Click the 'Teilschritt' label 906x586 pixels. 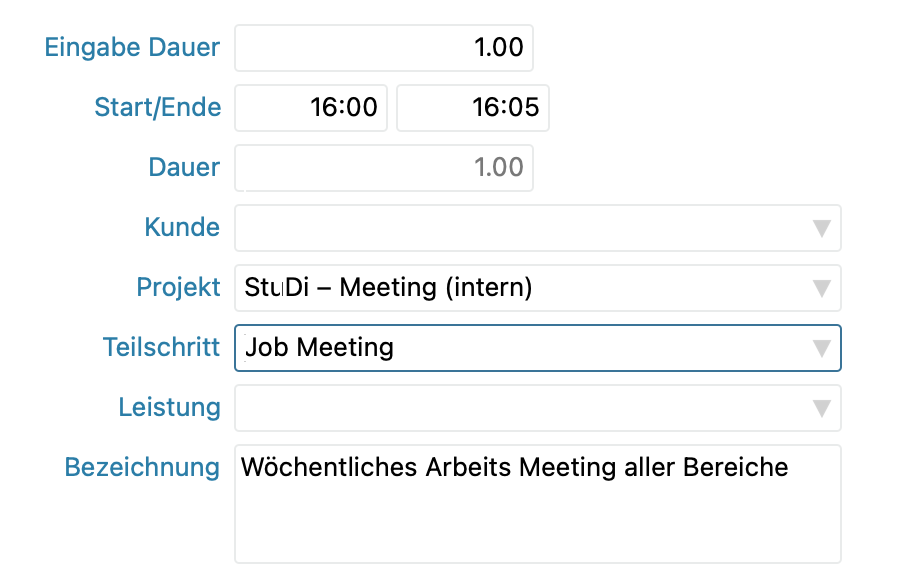click(161, 348)
